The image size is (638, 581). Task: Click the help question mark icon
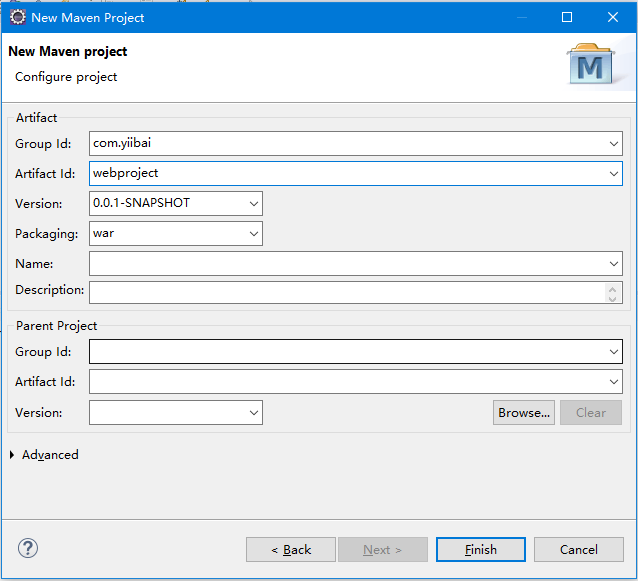click(28, 548)
